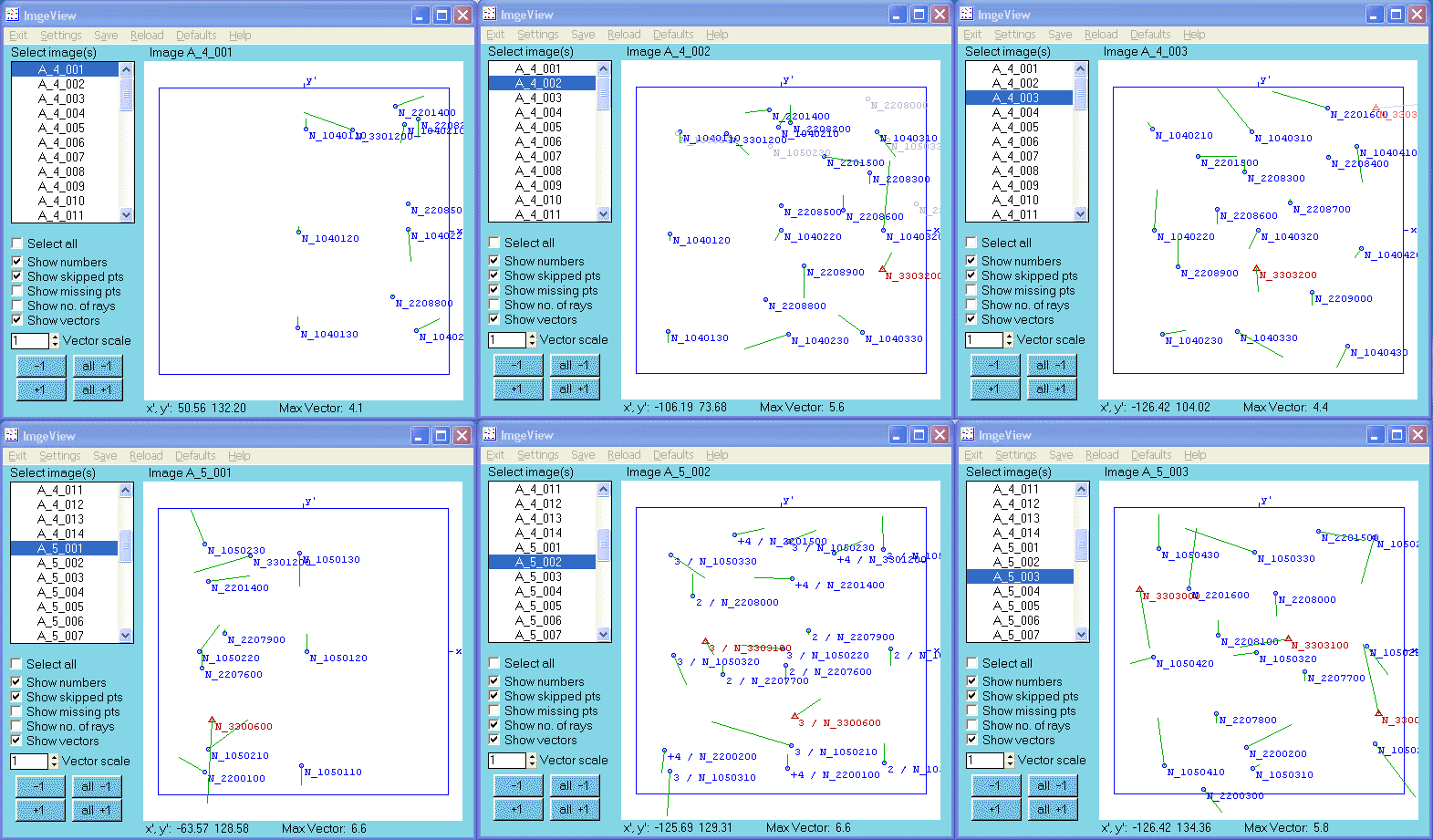This screenshot has height=840, width=1433.
Task: Click the Vector scale field in A_5_001 window
Action: point(29,762)
